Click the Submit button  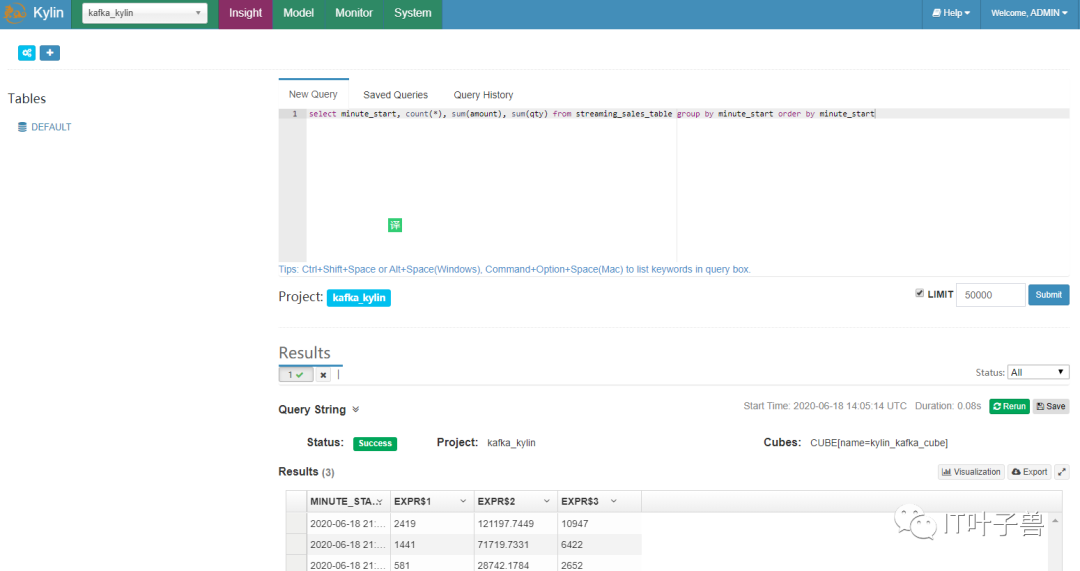(x=1048, y=295)
